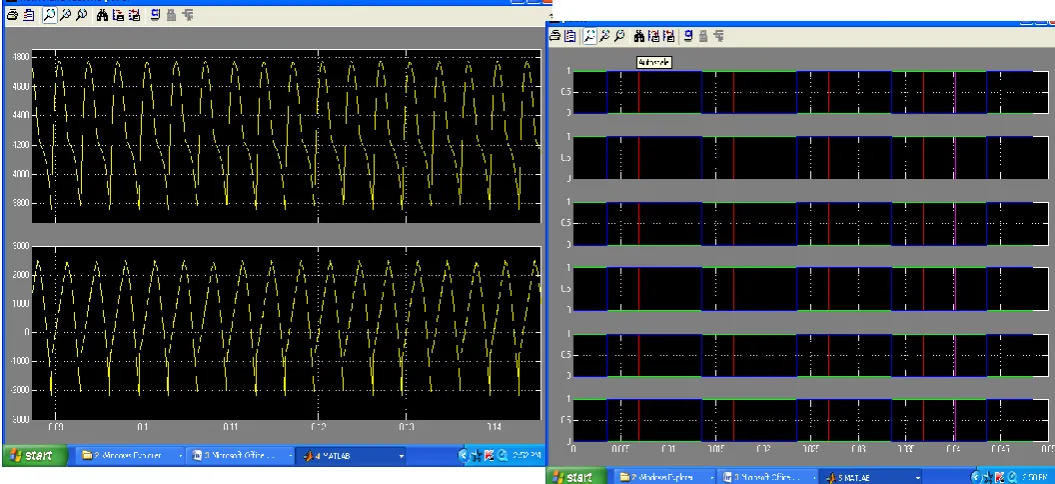Open Microsoft Office group on right taskbar

767,477
